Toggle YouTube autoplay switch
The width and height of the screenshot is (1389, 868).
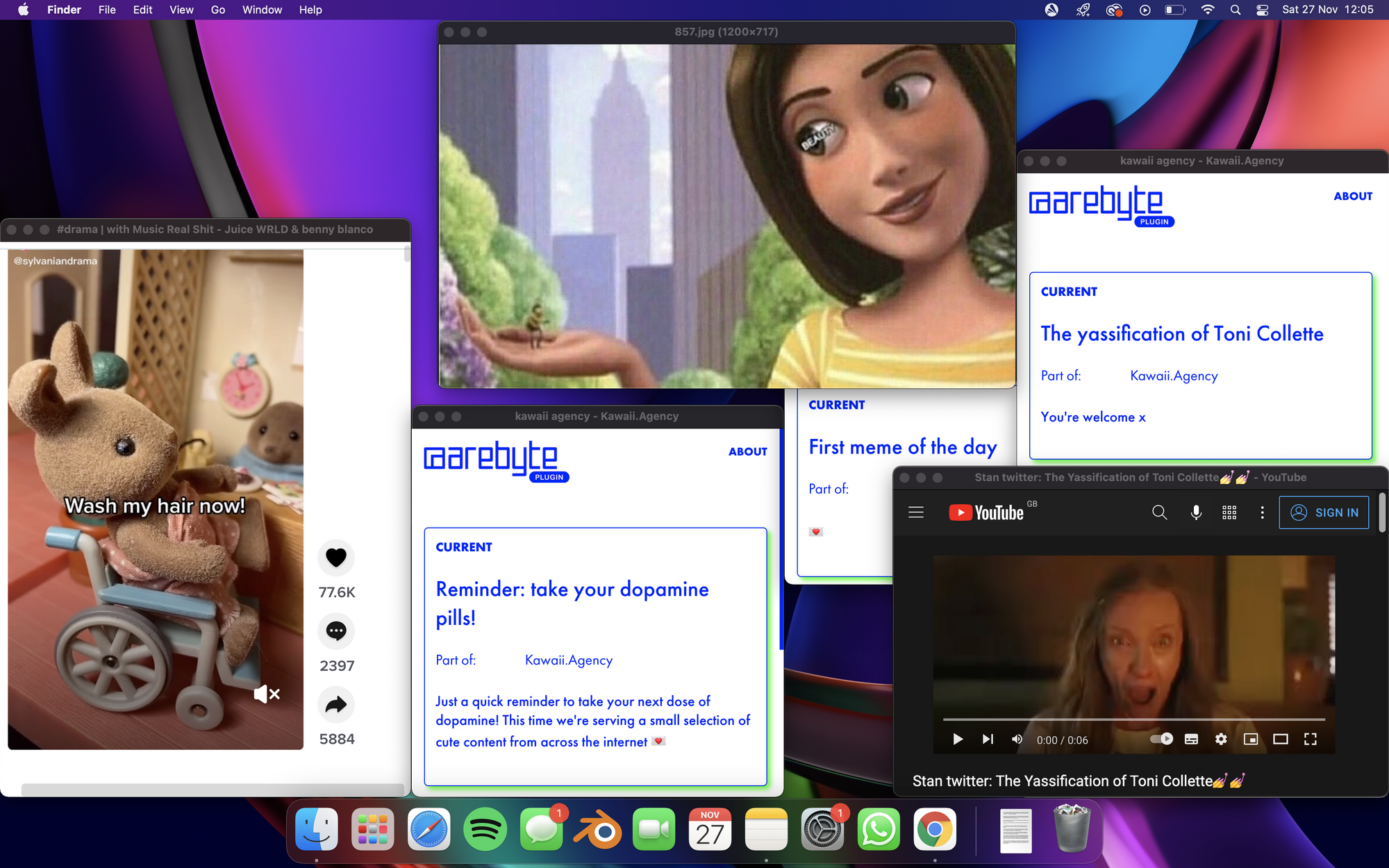click(1161, 739)
